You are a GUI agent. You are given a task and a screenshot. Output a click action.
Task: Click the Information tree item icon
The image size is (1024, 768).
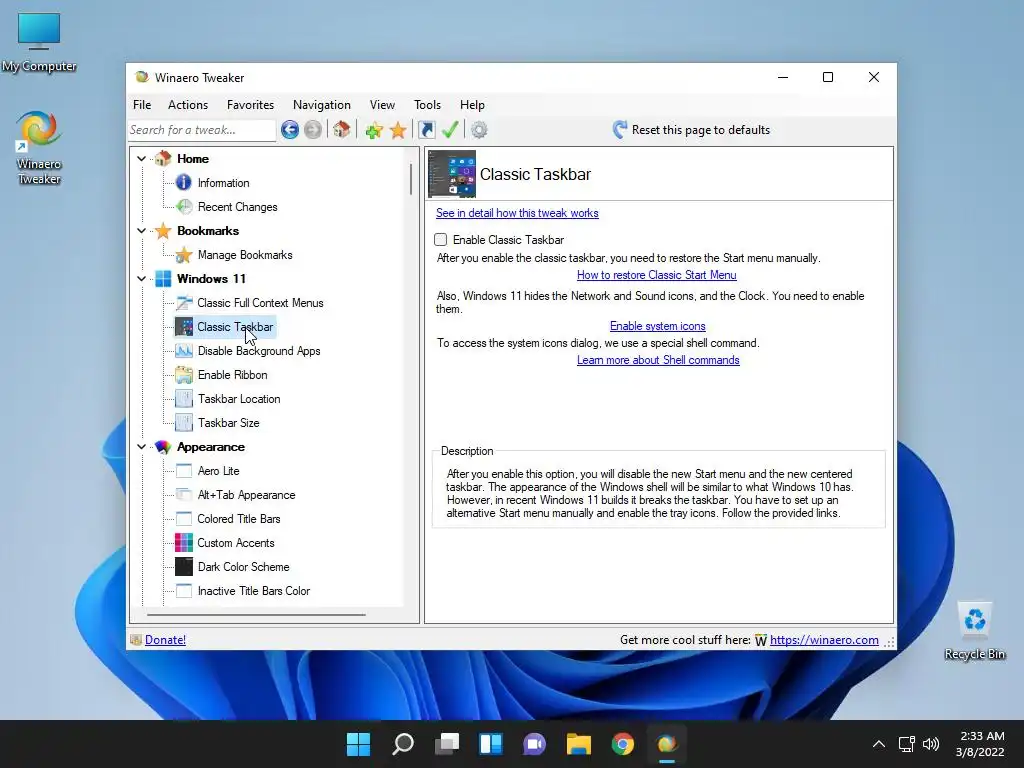click(x=184, y=183)
